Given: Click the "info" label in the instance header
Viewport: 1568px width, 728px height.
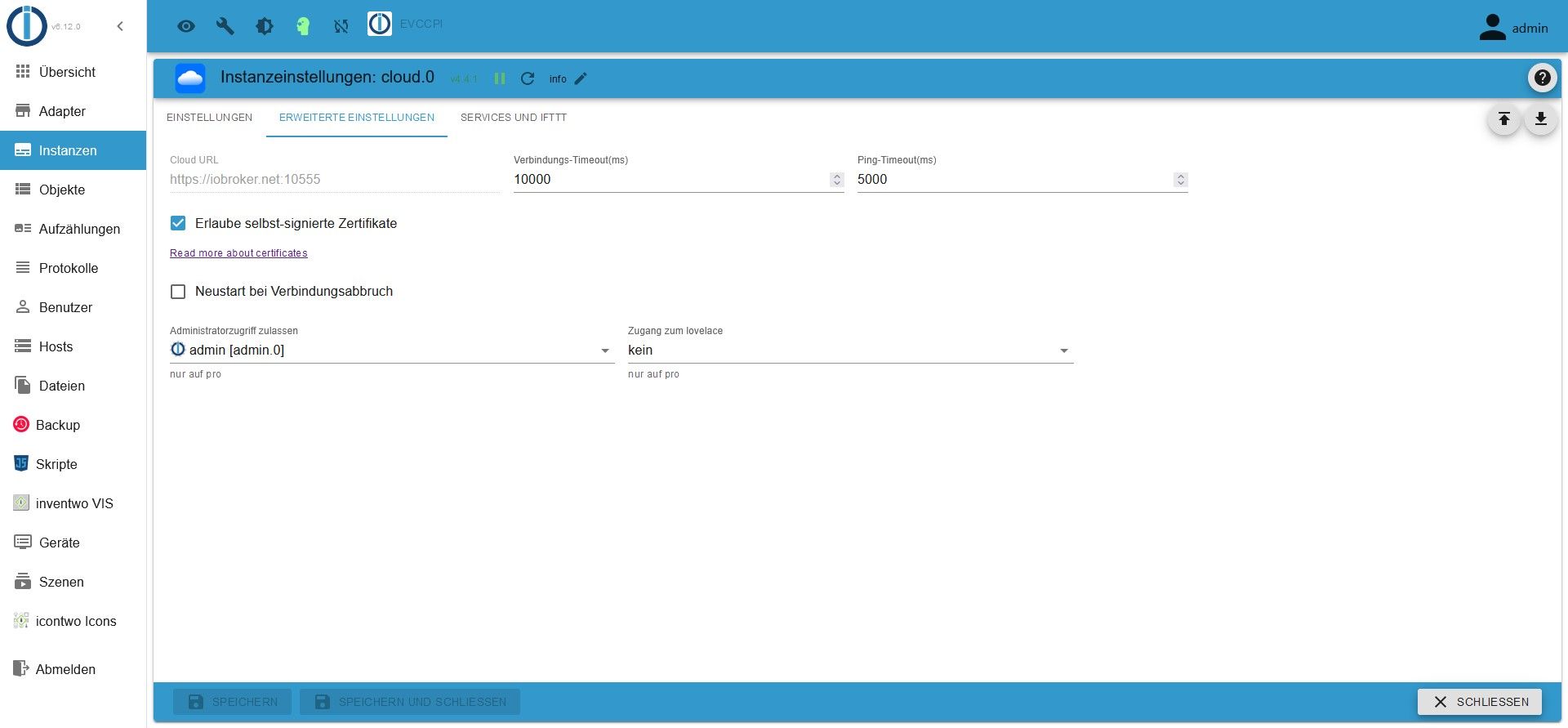Looking at the screenshot, I should tap(558, 79).
